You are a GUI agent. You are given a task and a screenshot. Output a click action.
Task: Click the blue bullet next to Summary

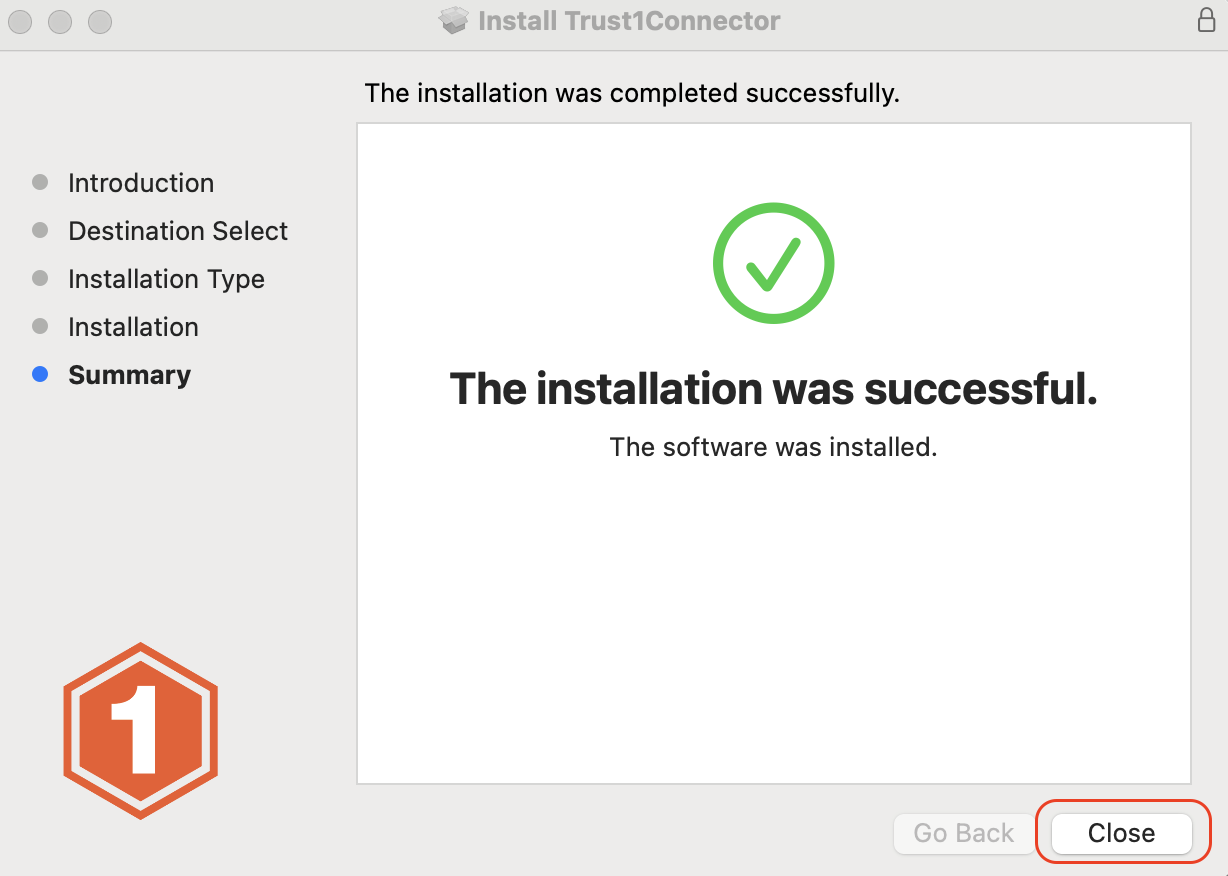pyautogui.click(x=40, y=375)
